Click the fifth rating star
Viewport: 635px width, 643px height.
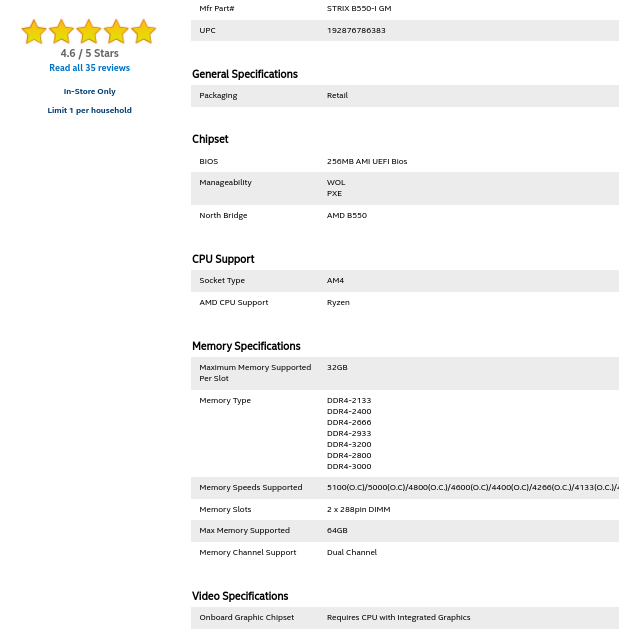(x=143, y=32)
